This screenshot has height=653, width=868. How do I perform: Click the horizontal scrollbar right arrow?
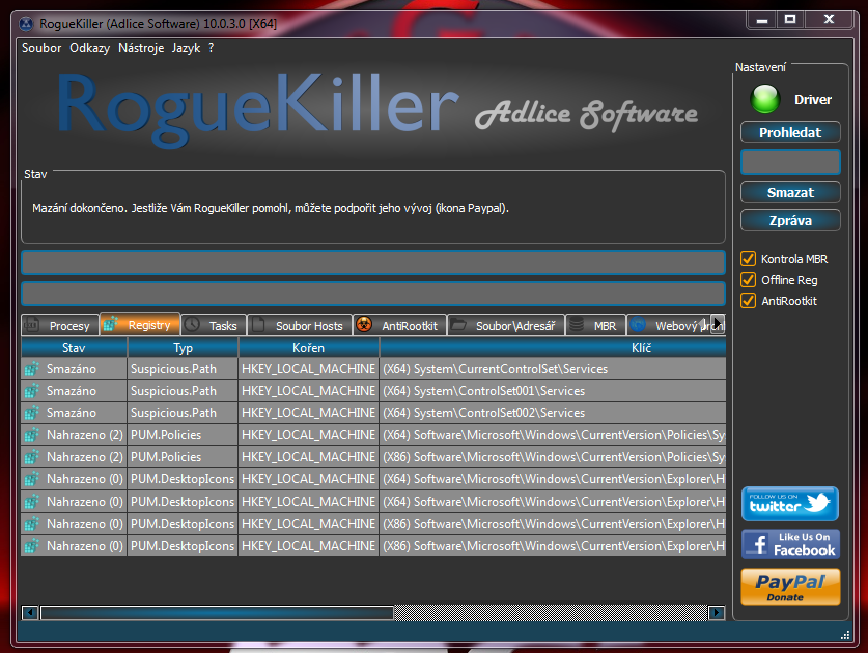point(716,613)
